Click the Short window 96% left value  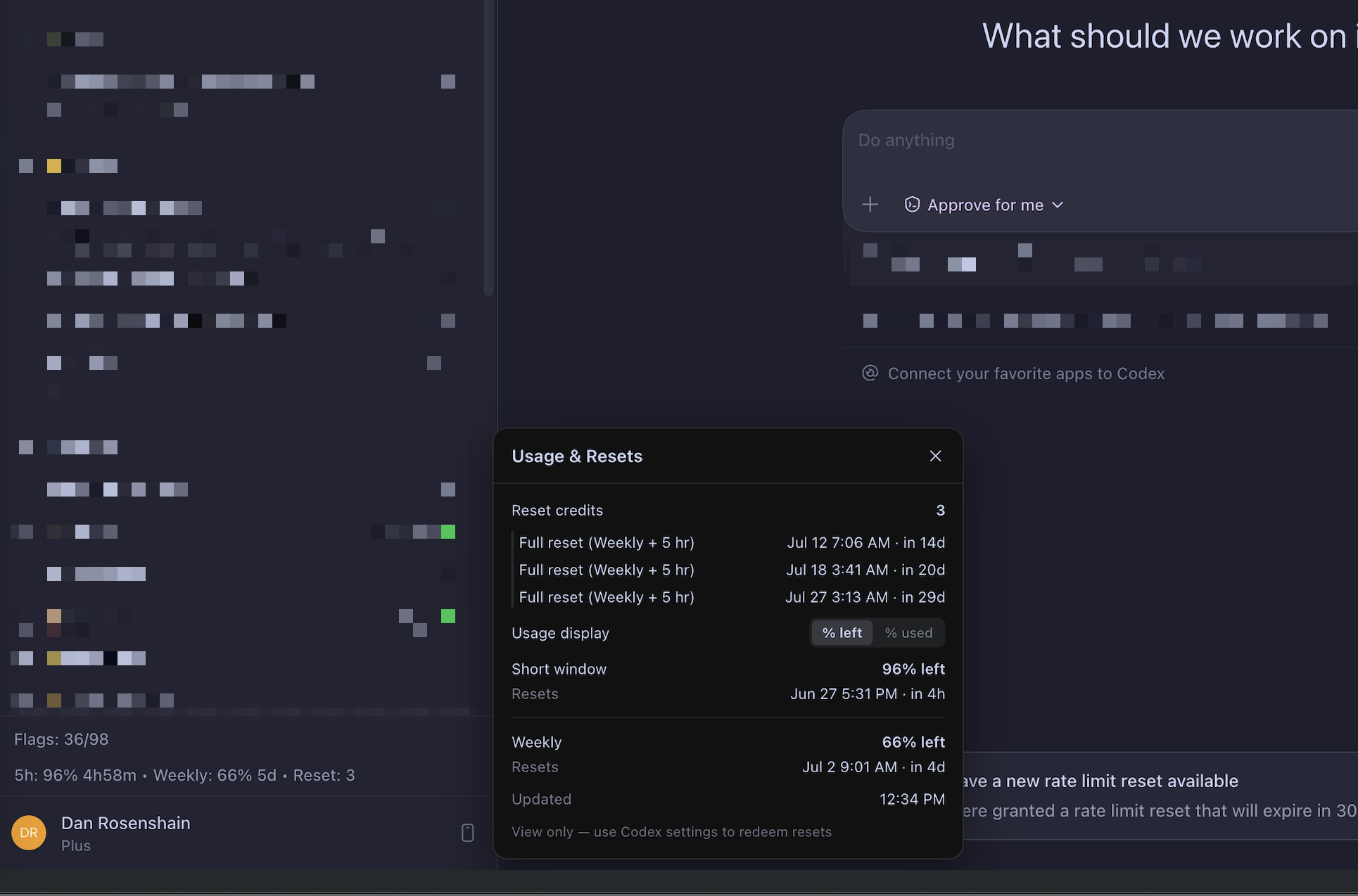[913, 669]
